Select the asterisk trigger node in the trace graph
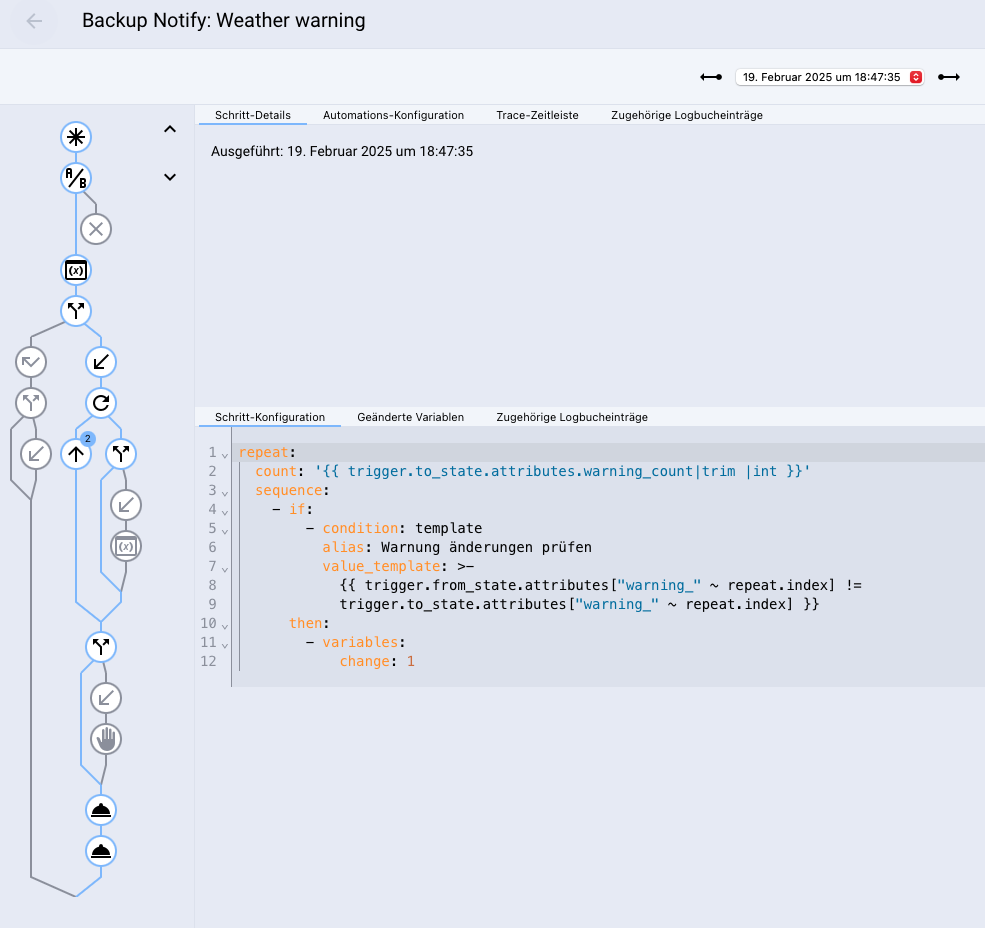This screenshot has width=985, height=928. pyautogui.click(x=76, y=137)
